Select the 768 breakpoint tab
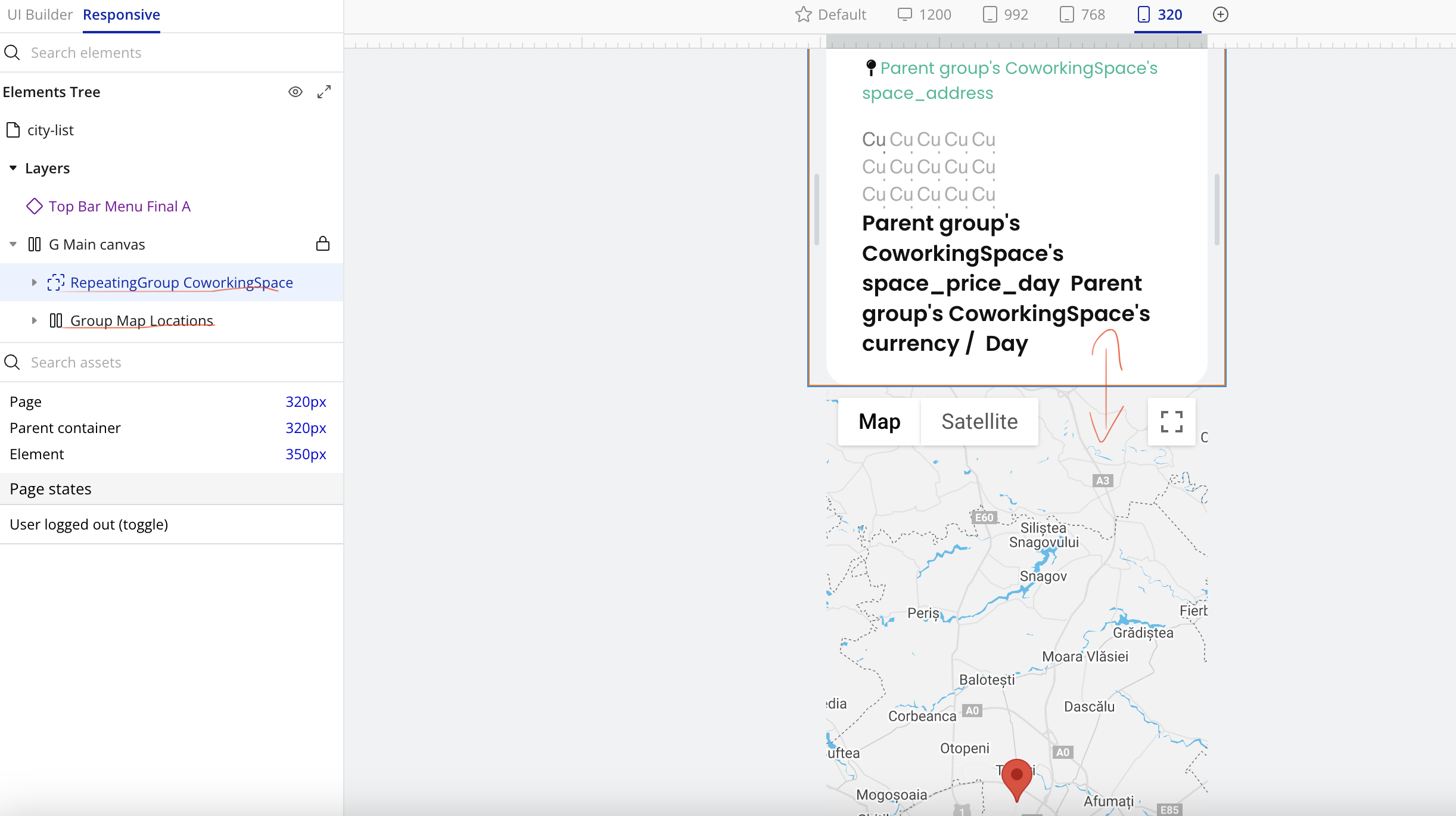The width and height of the screenshot is (1456, 816). [x=1082, y=14]
